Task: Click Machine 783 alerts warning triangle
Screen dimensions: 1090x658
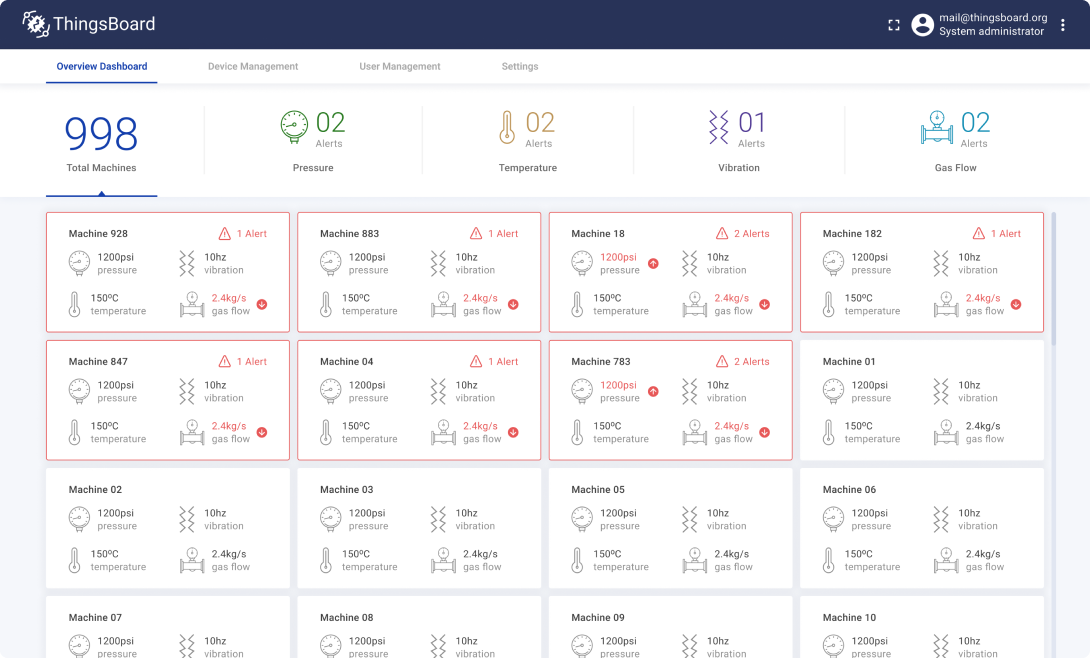Action: click(722, 361)
